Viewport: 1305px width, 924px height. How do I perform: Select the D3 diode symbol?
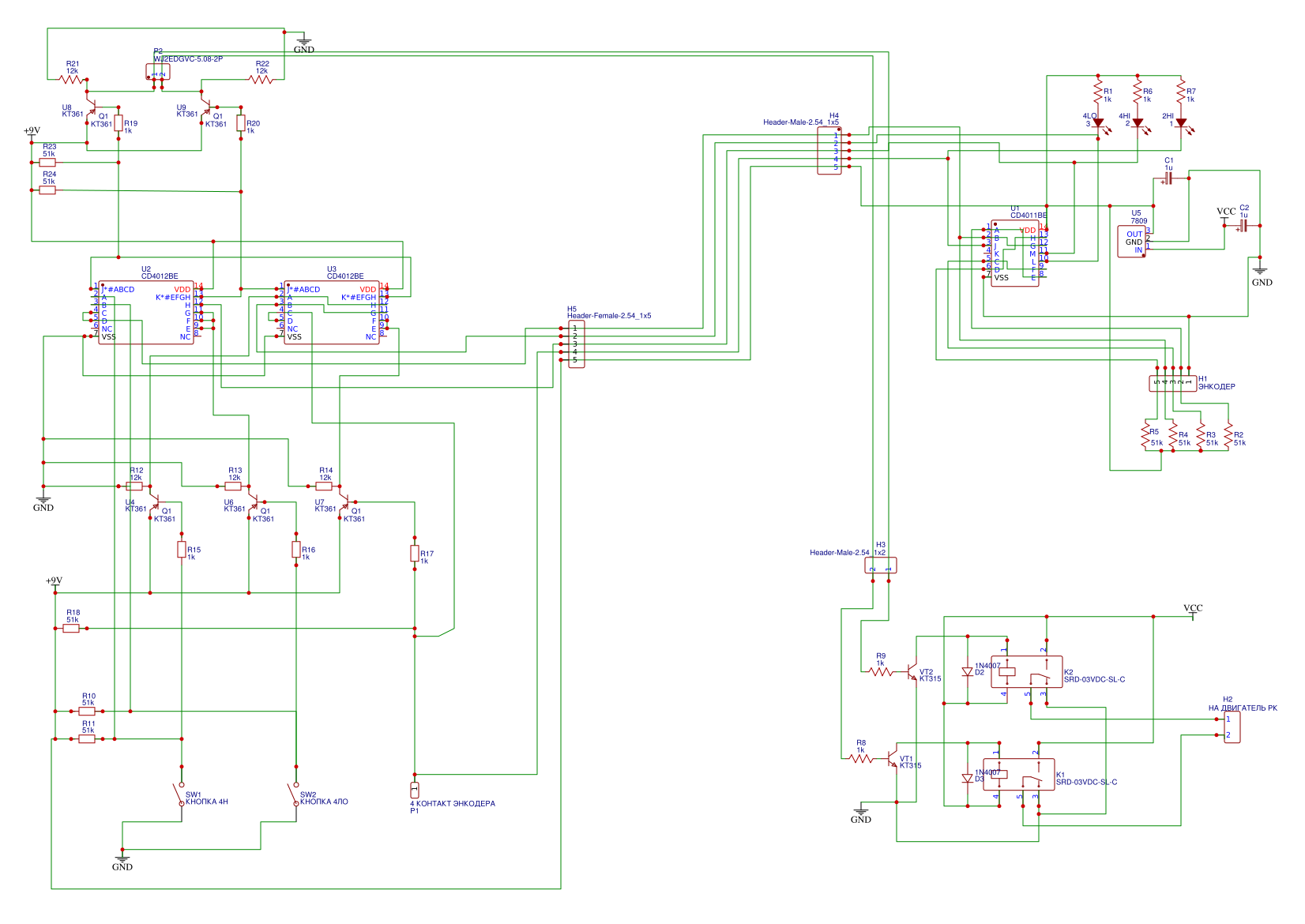point(968,778)
